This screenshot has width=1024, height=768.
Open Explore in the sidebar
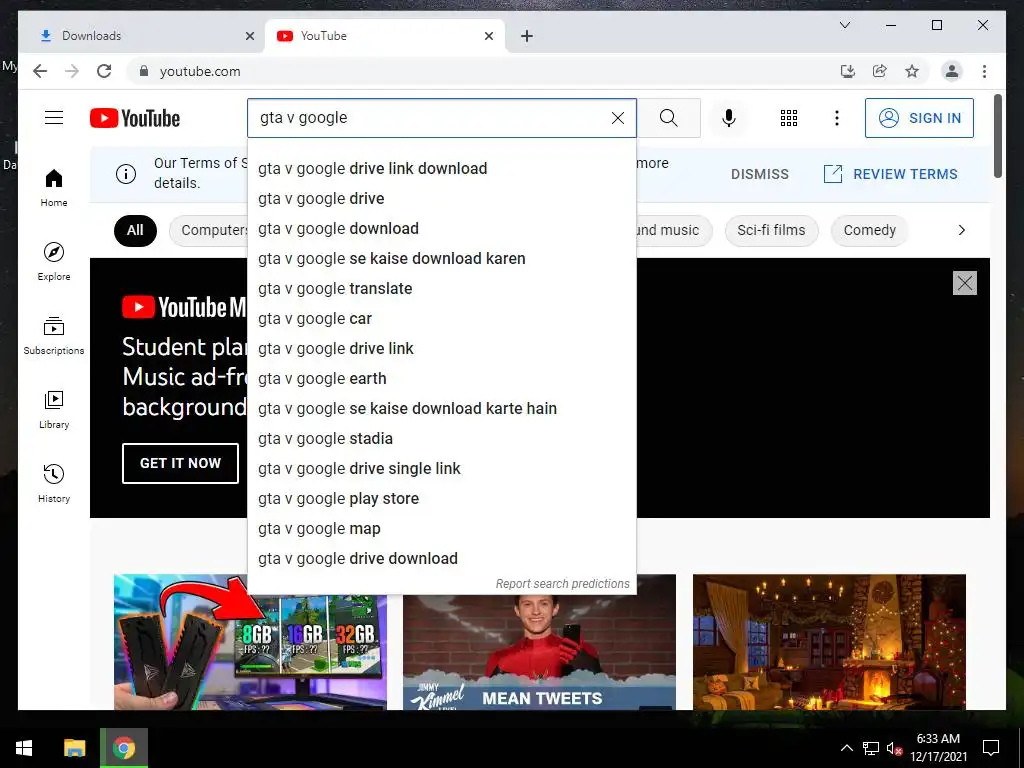click(54, 262)
